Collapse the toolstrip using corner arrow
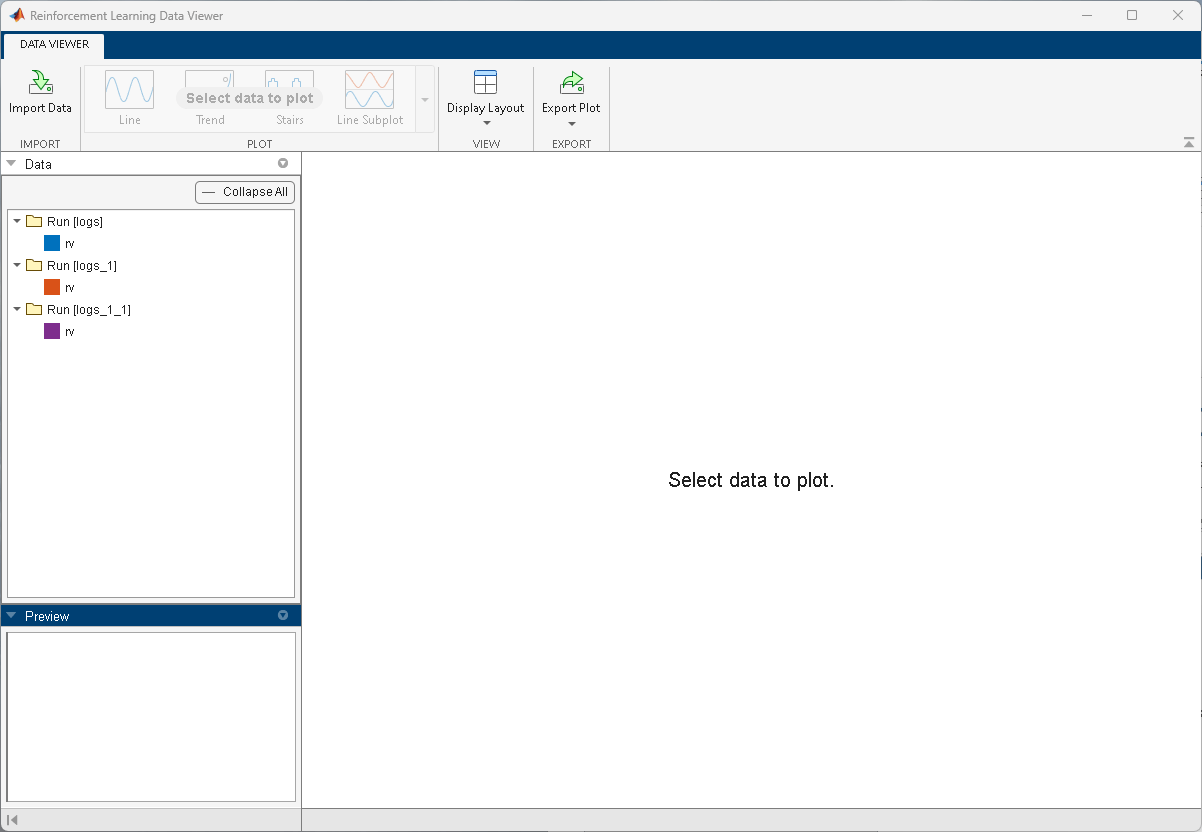The height and width of the screenshot is (832, 1202). pos(1189,143)
